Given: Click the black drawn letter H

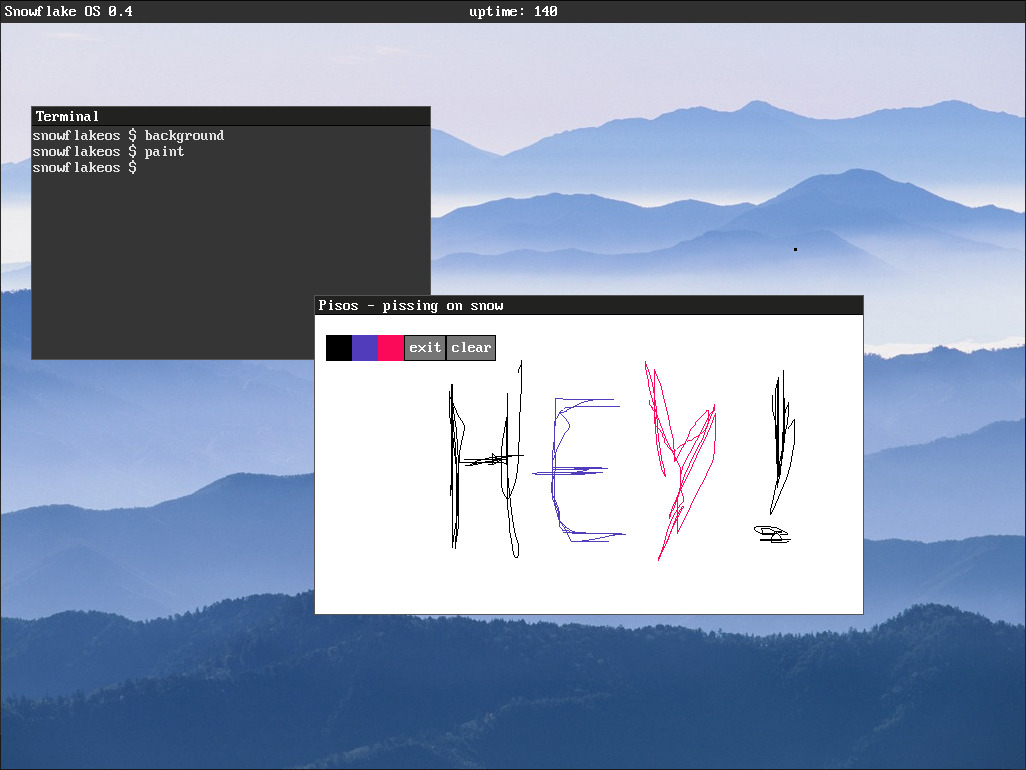Looking at the screenshot, I should click(486, 460).
